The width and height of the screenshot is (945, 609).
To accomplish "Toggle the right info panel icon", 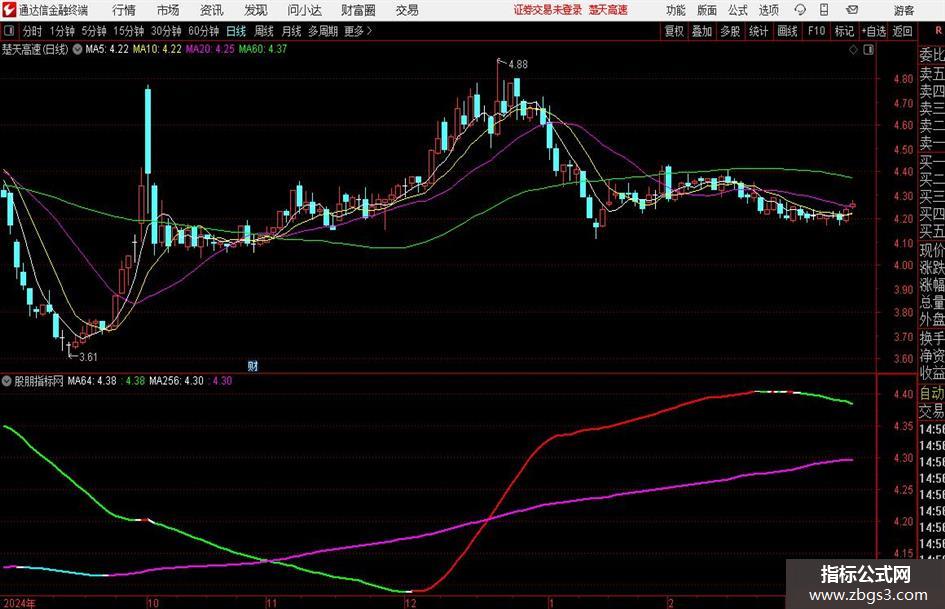I will (x=868, y=50).
